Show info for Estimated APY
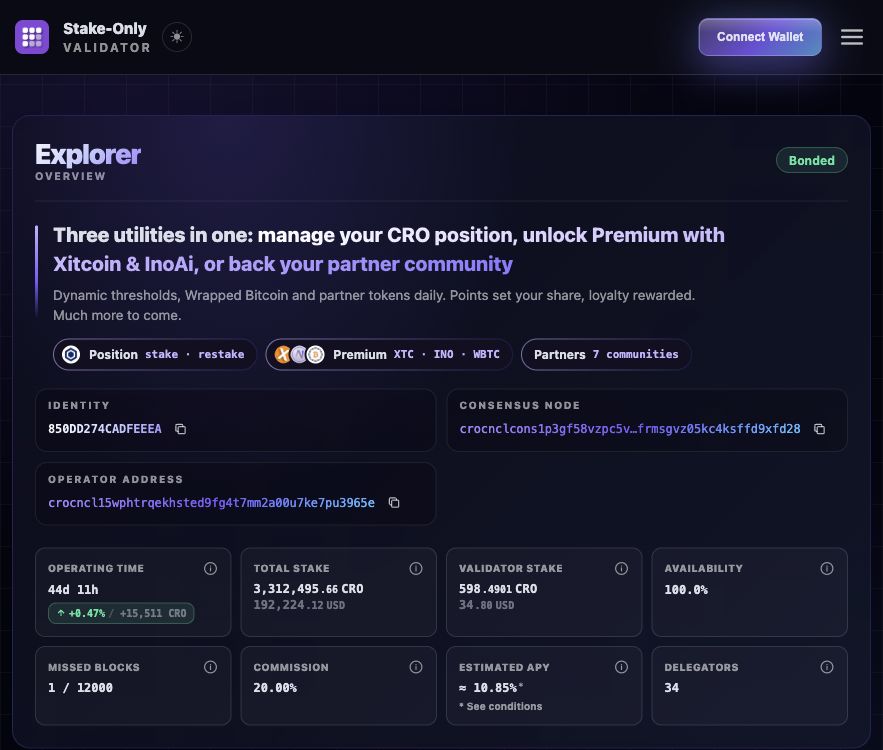 pos(621,667)
